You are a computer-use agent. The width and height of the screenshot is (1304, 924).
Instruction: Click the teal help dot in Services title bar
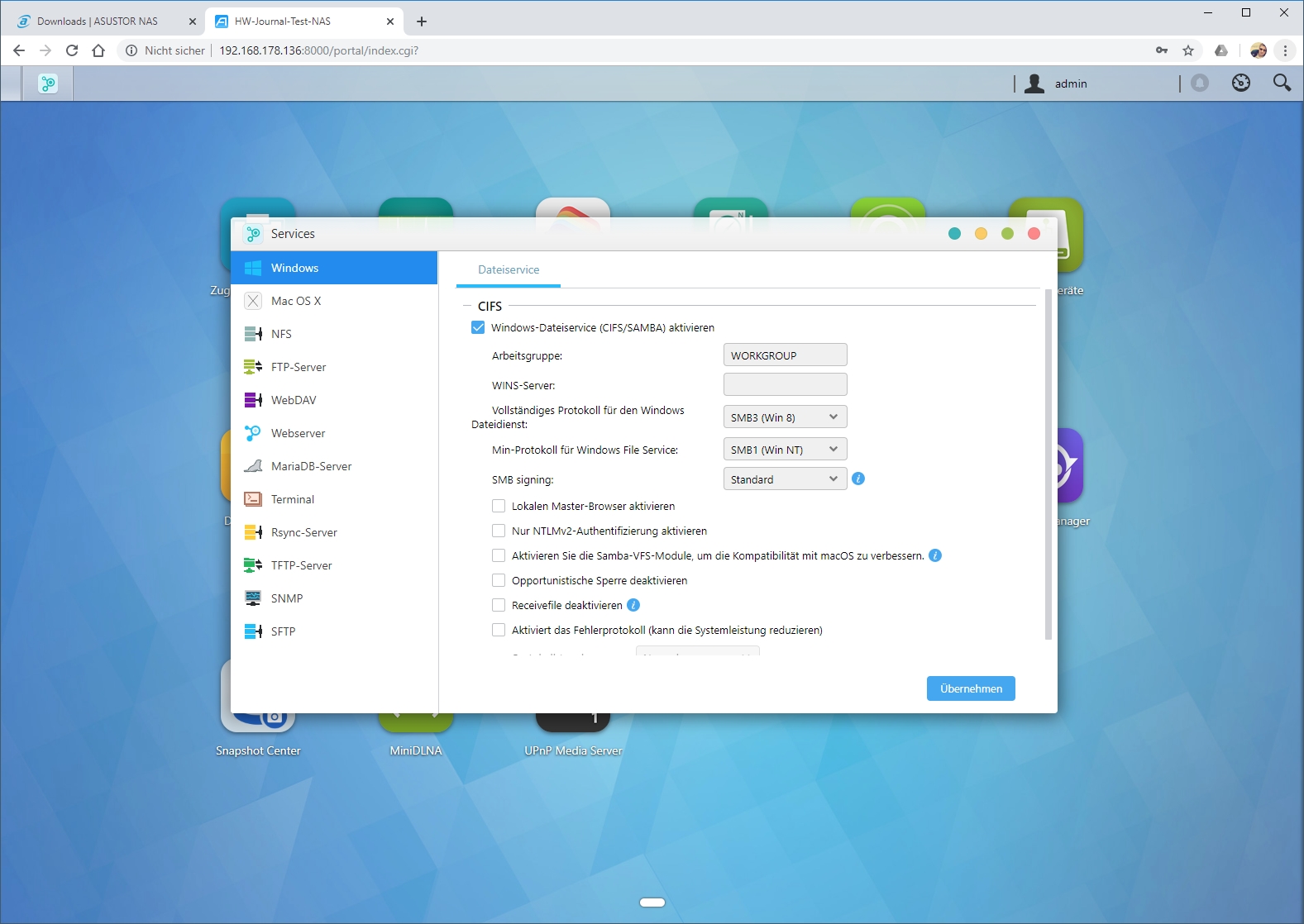(x=954, y=234)
